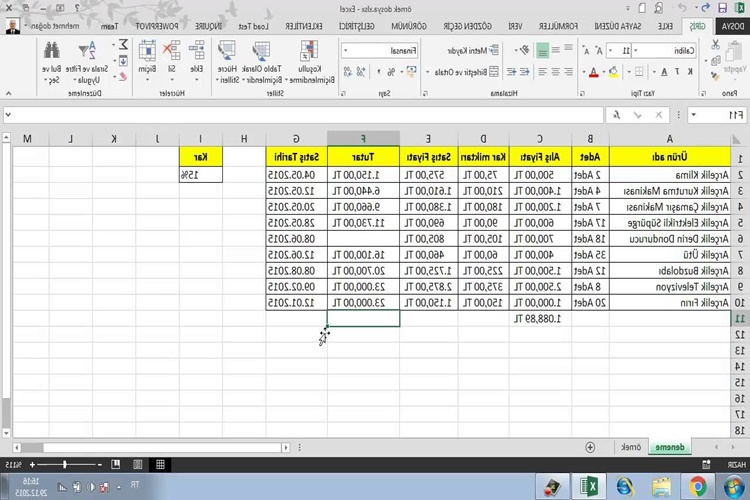Screen dimensions: 750x500
Task: Open Hücre Stilleri cell styles
Action: (x=226, y=62)
